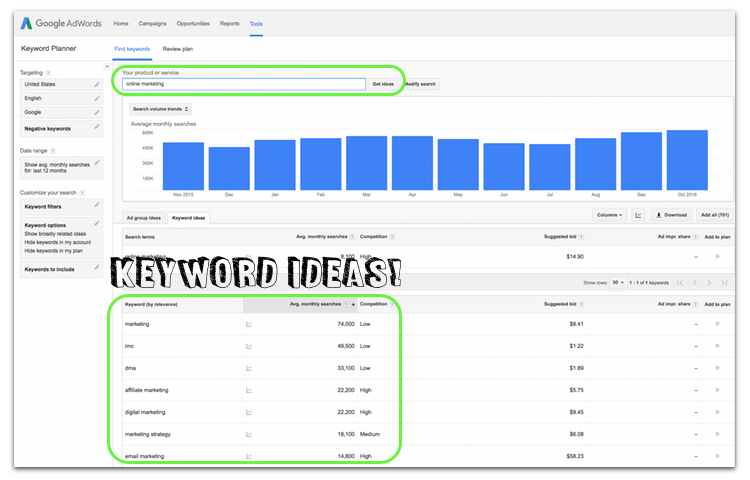Edit Keywords to include pencil icon

tap(97, 267)
